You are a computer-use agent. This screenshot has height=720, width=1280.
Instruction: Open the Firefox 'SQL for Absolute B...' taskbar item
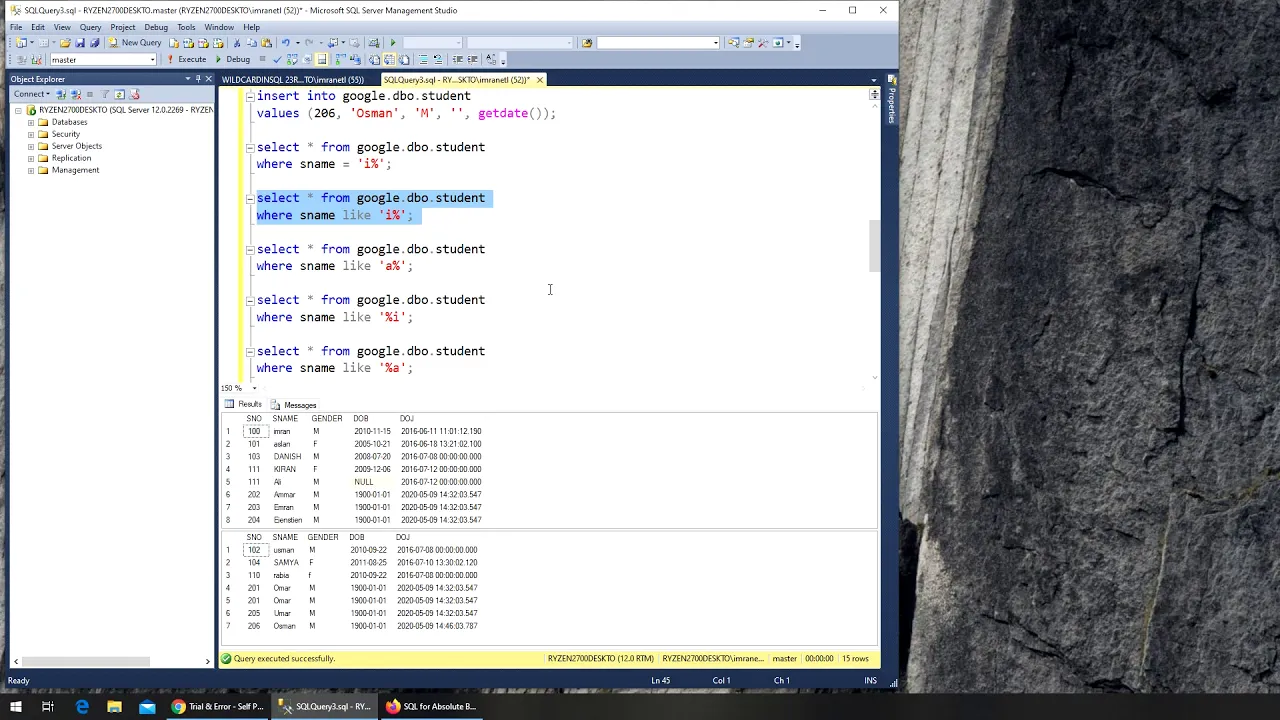click(432, 707)
